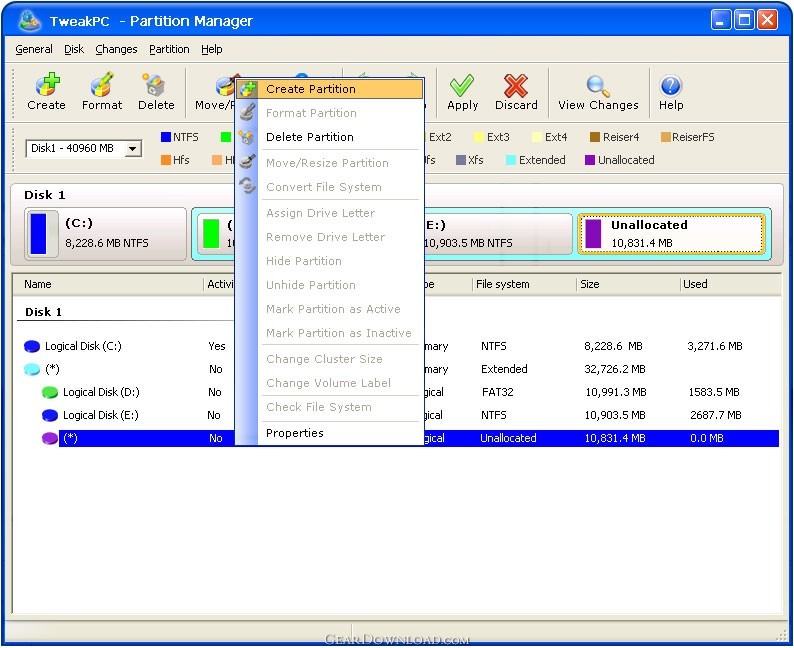Open the Partition menu
Screen dimensions: 794x648
[x=169, y=49]
